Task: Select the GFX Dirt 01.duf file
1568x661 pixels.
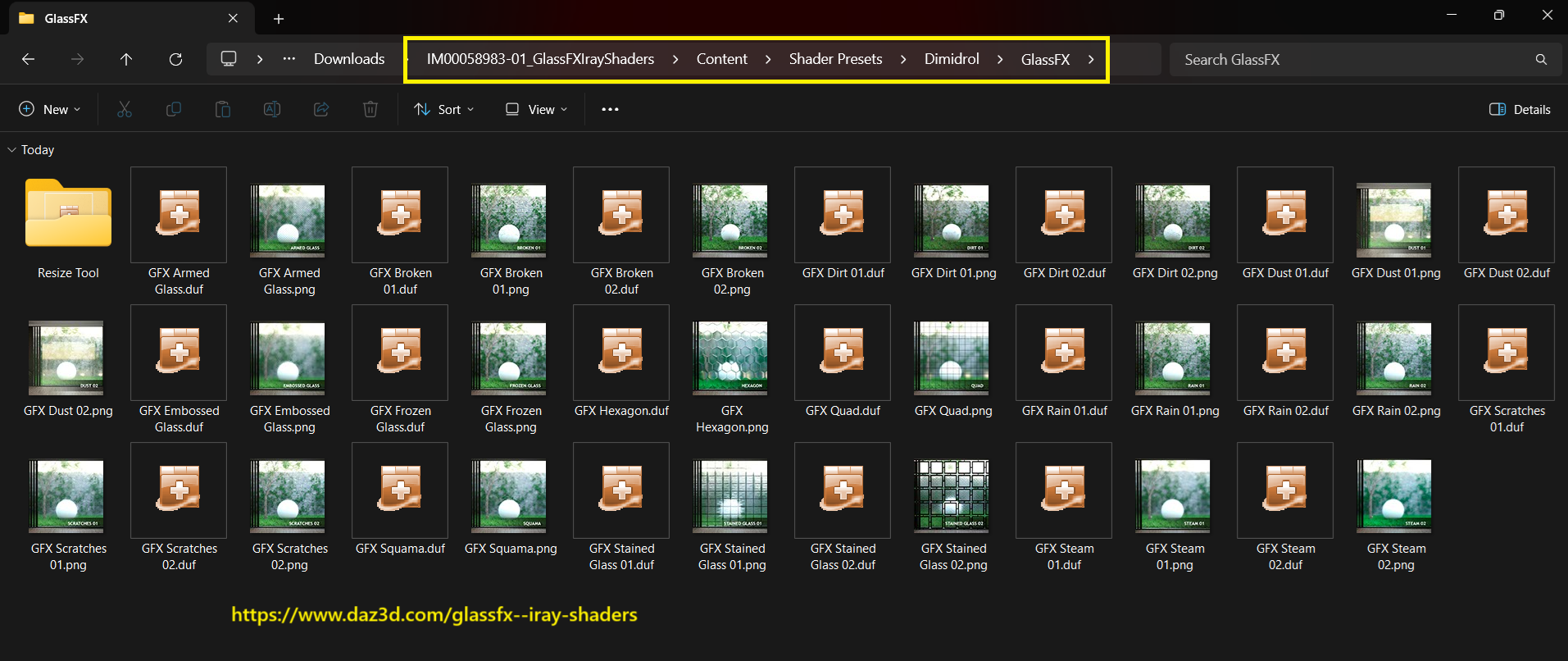Action: coord(843,225)
